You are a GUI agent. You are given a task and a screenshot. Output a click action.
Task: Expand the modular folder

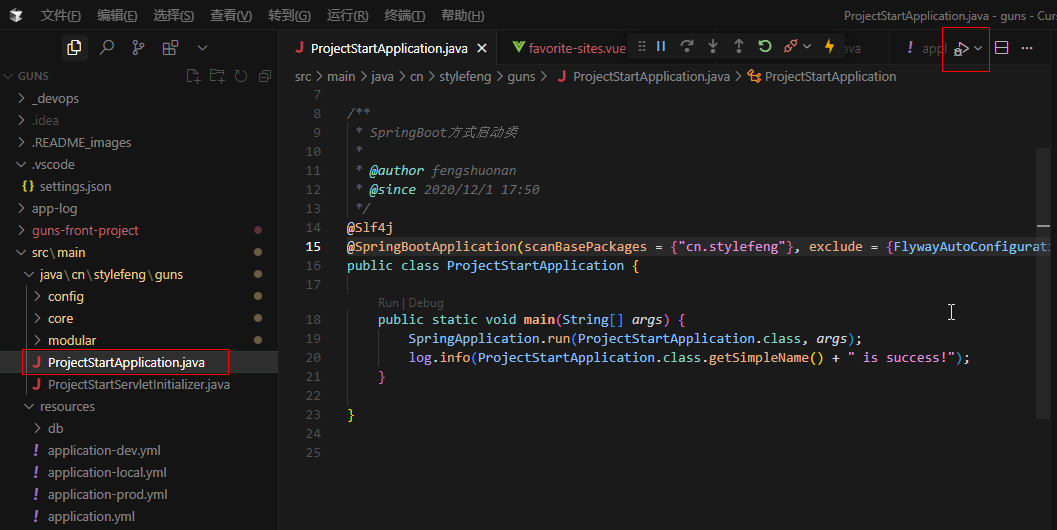coord(72,340)
